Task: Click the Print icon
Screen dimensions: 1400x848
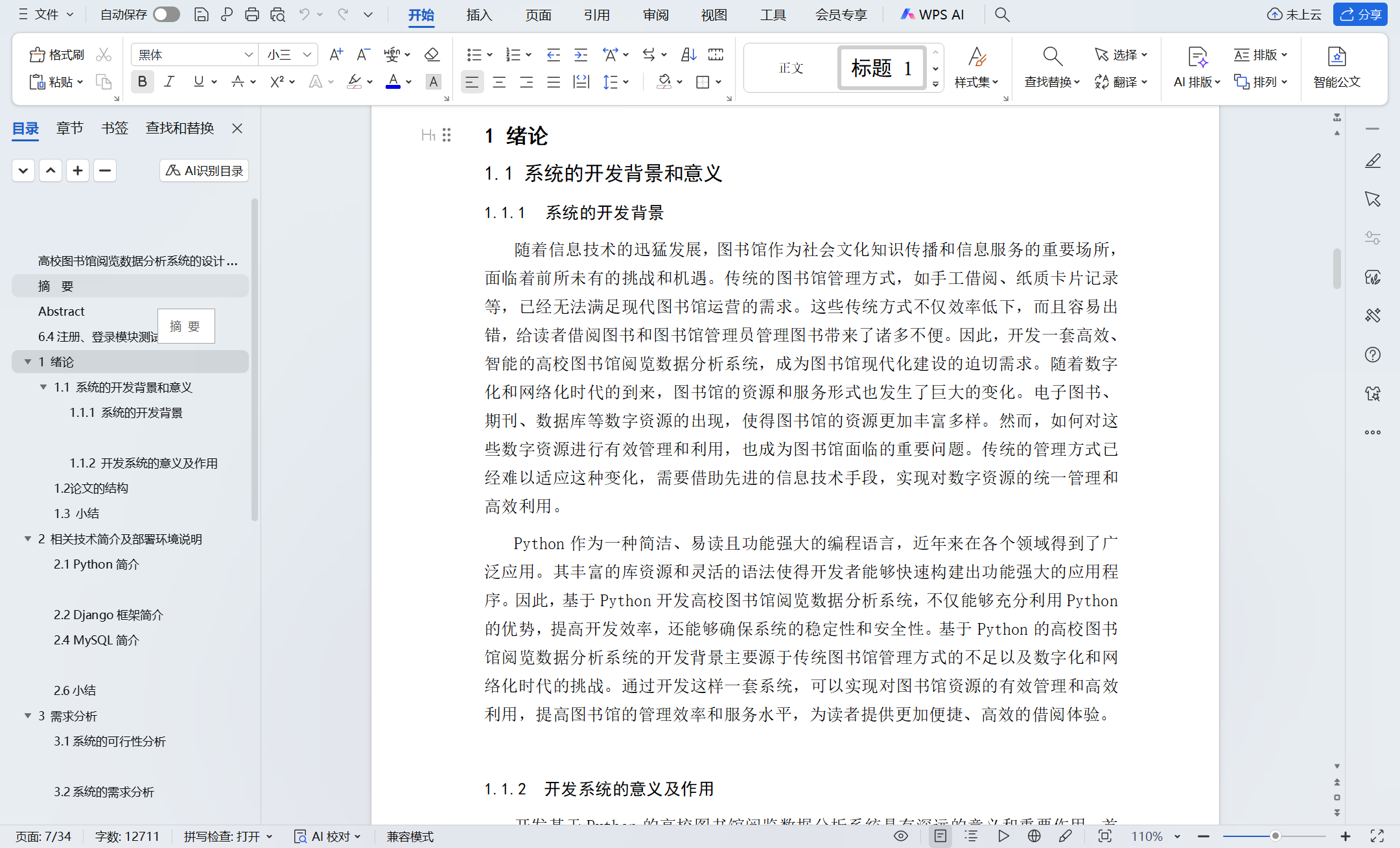Action: (x=251, y=14)
